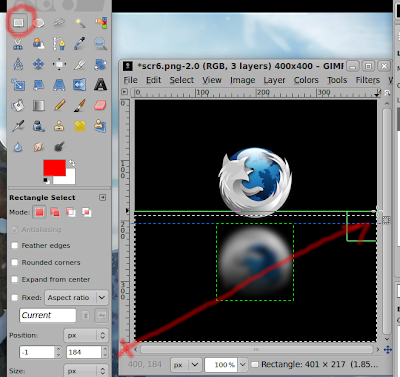Open Rectangle Select tool options menu arrow

click(x=103, y=197)
